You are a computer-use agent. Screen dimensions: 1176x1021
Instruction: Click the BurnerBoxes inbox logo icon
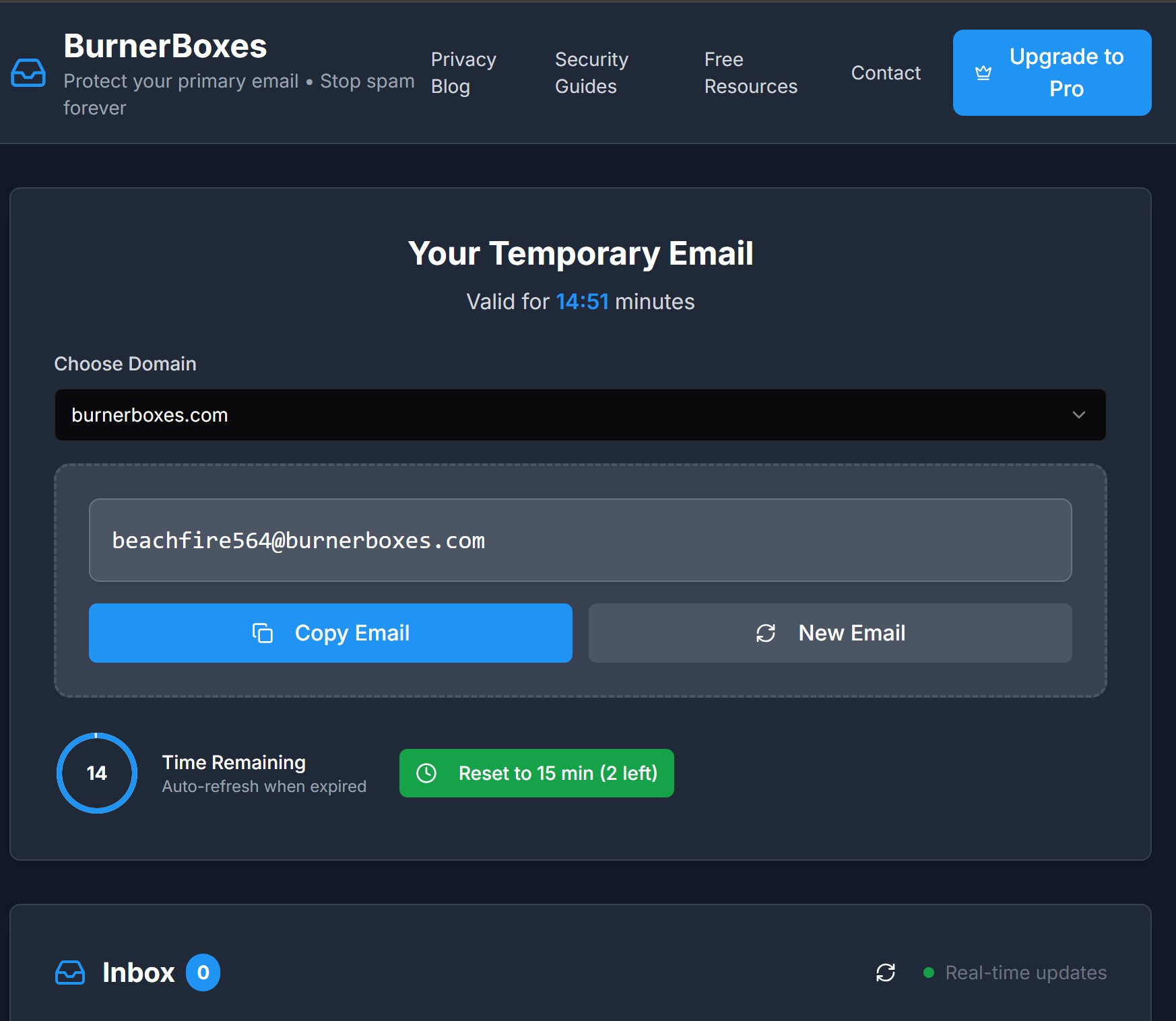[x=28, y=73]
